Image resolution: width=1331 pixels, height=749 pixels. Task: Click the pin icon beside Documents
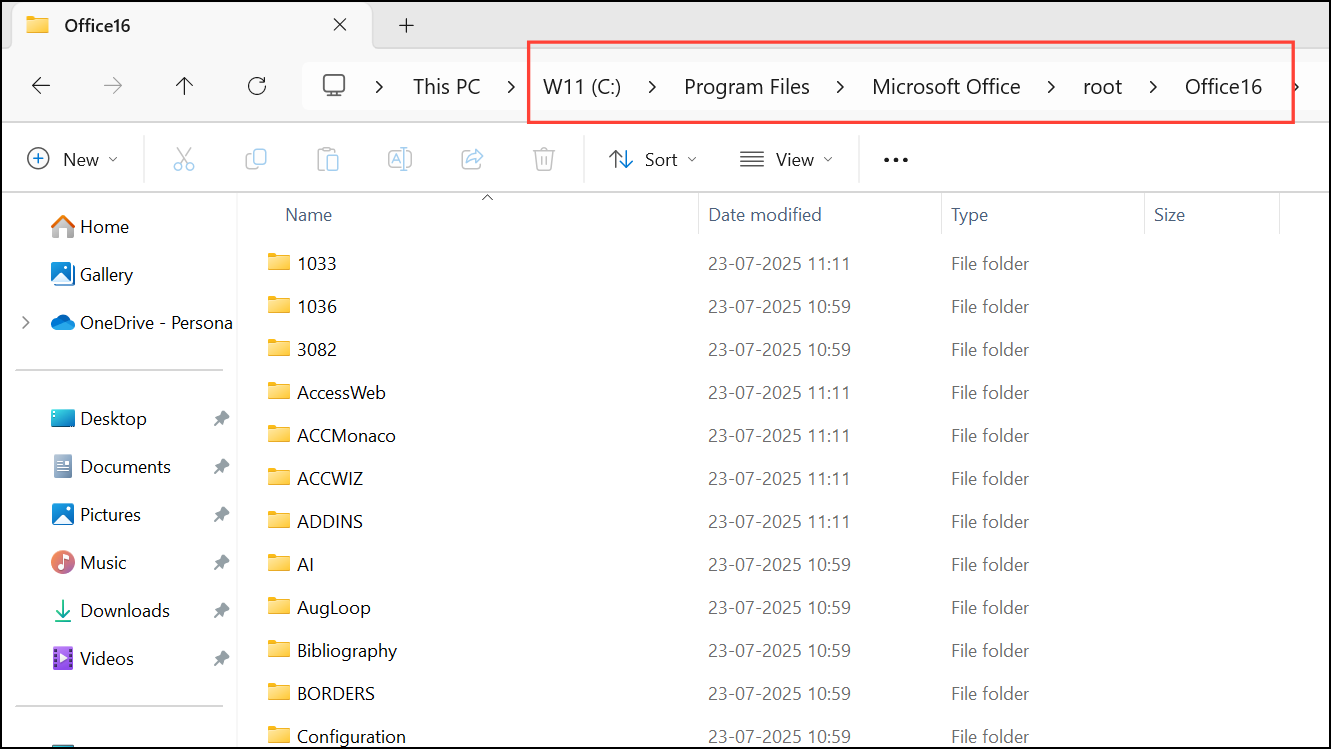pos(221,467)
